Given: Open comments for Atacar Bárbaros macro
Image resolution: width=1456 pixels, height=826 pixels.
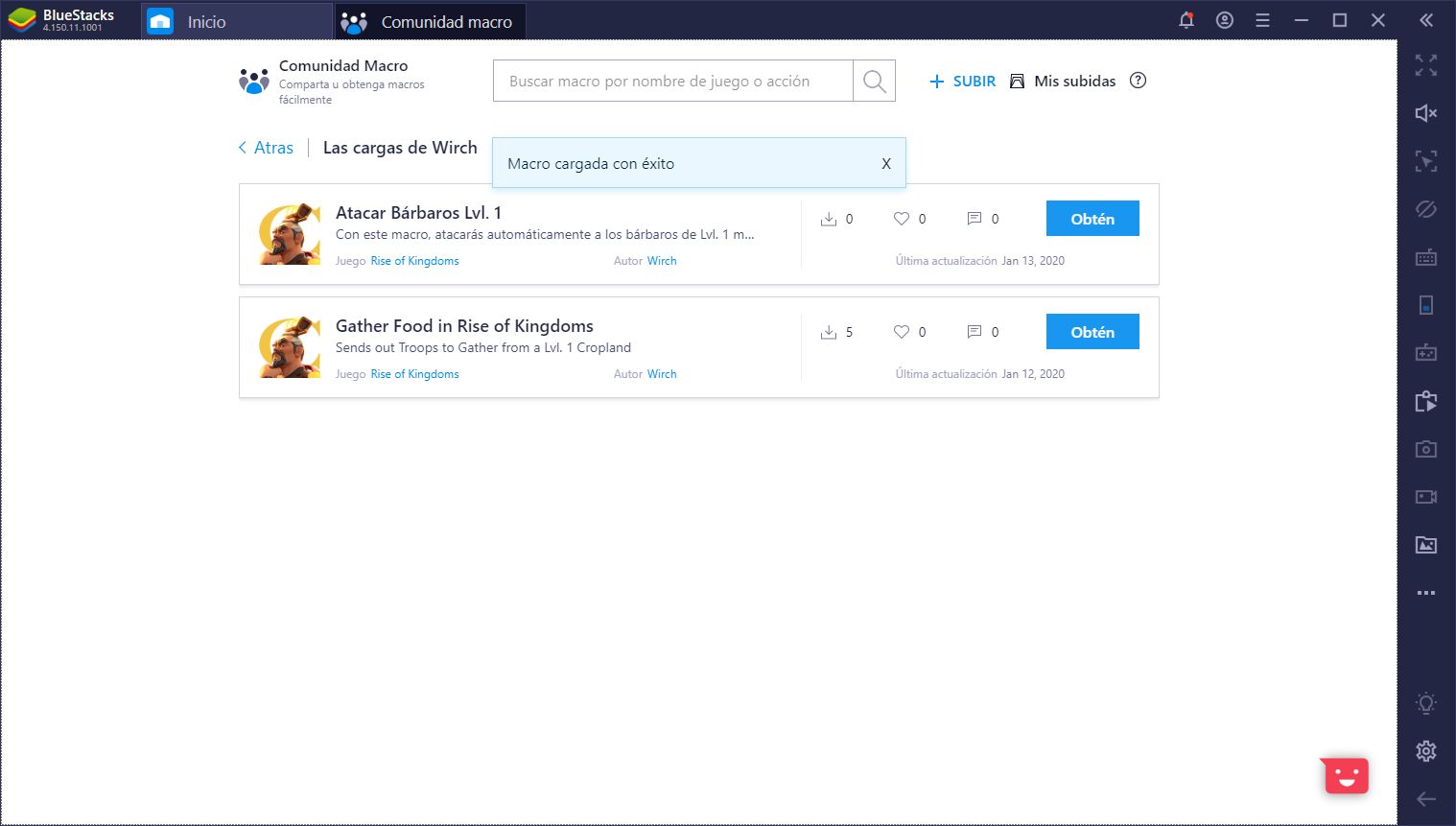Looking at the screenshot, I should click(x=975, y=219).
